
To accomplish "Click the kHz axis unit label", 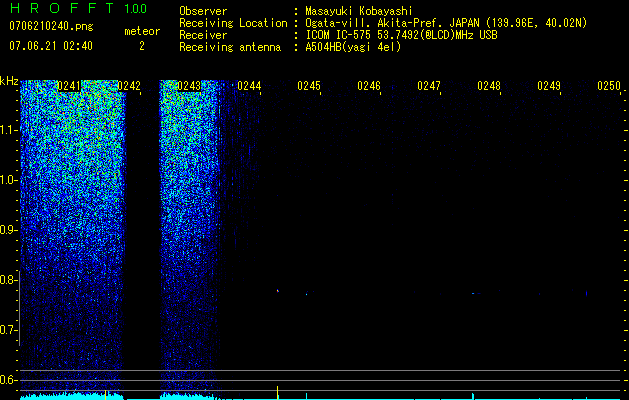I will click(x=9, y=81).
